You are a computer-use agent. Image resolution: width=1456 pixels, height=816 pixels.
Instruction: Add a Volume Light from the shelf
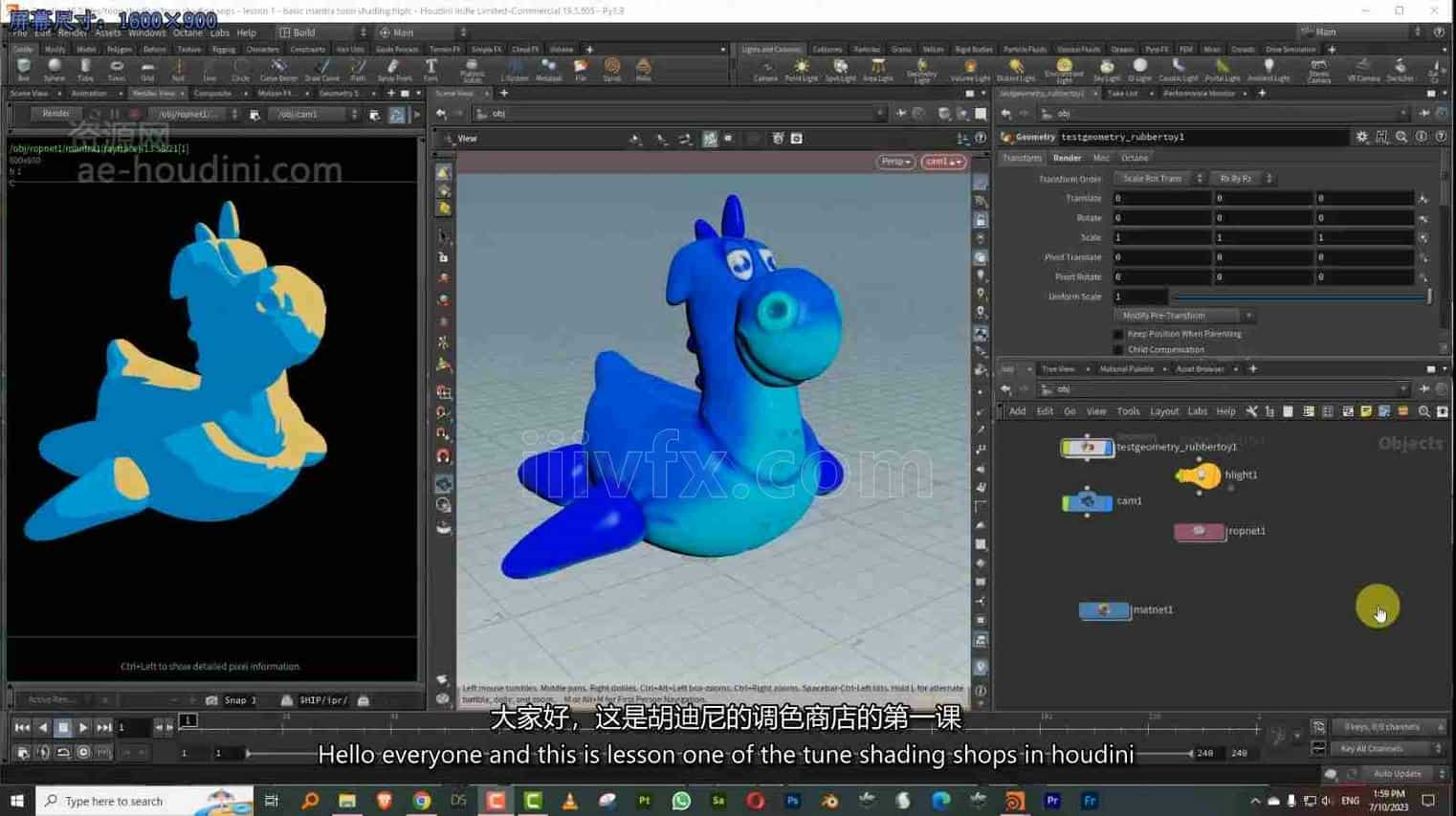tap(970, 70)
